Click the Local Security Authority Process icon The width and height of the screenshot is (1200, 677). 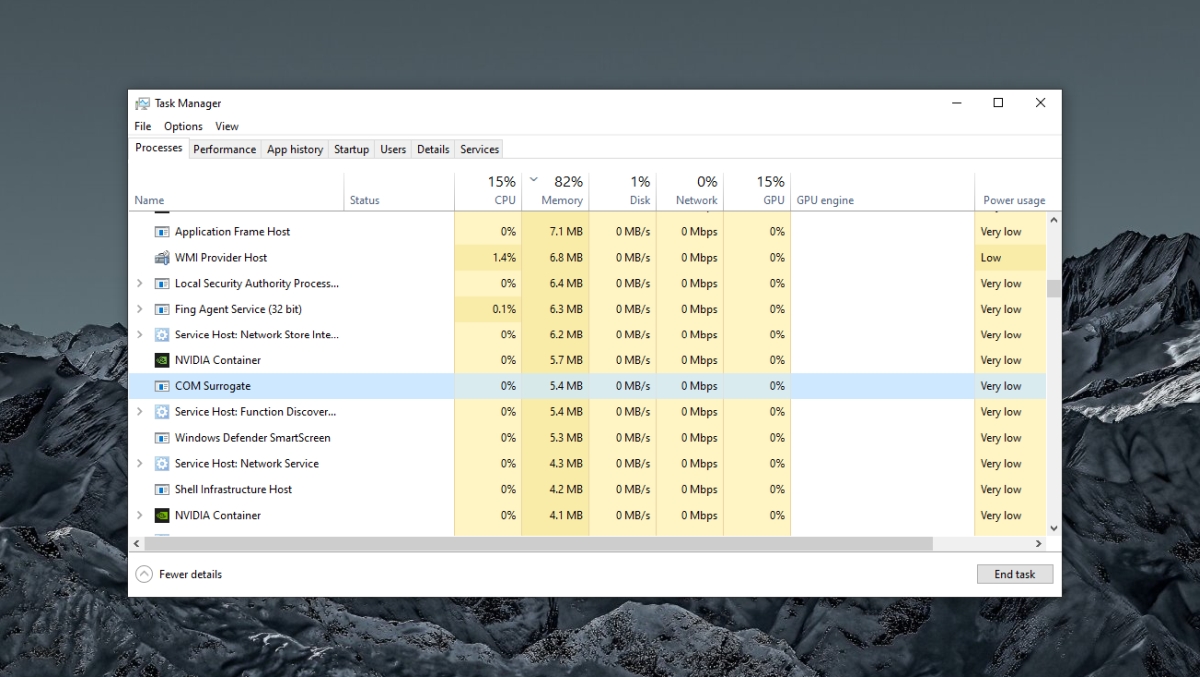point(162,284)
